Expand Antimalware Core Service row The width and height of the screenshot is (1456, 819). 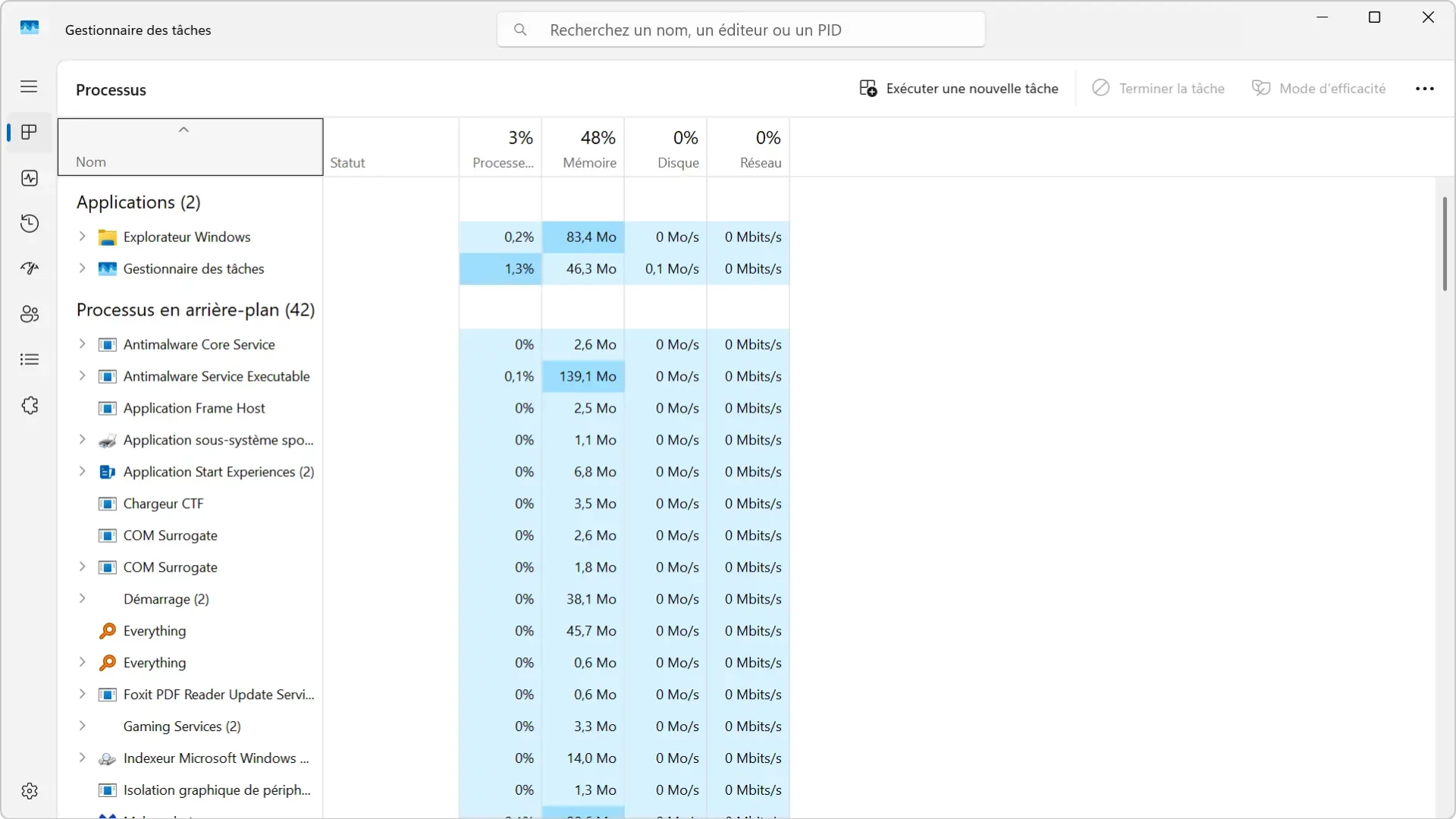(x=82, y=344)
